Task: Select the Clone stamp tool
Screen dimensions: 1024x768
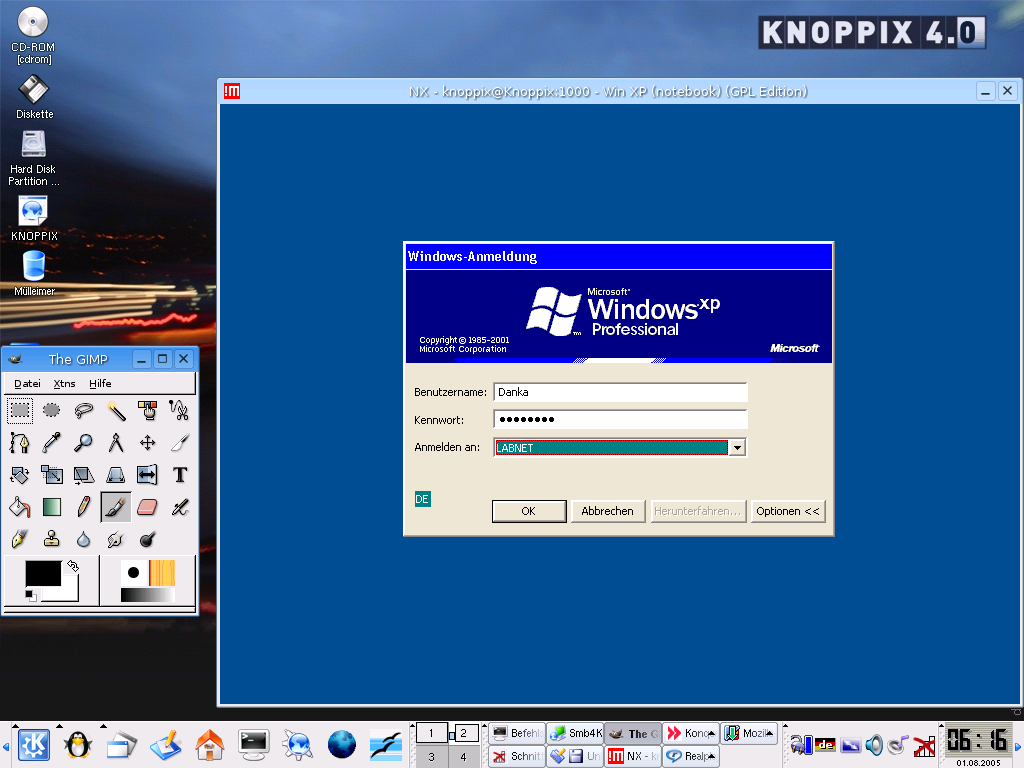Action: point(52,539)
